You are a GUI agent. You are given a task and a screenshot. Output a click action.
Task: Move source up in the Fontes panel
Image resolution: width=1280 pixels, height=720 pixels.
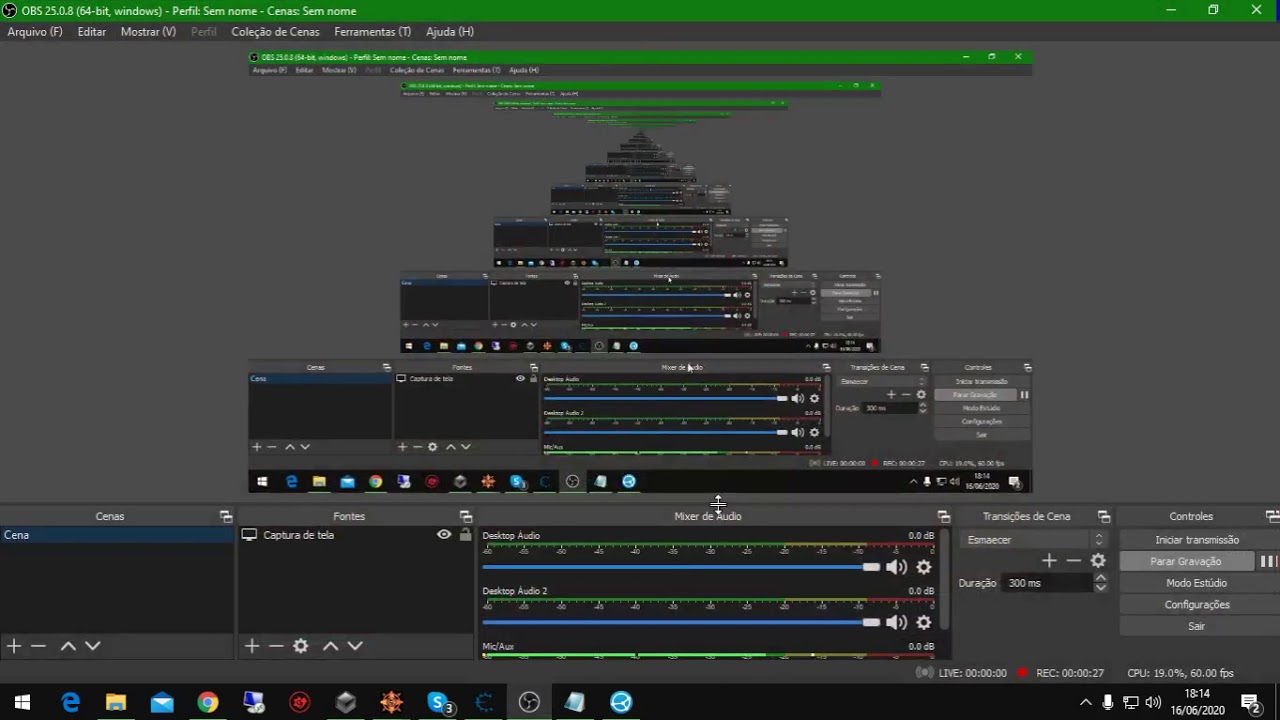[x=330, y=646]
